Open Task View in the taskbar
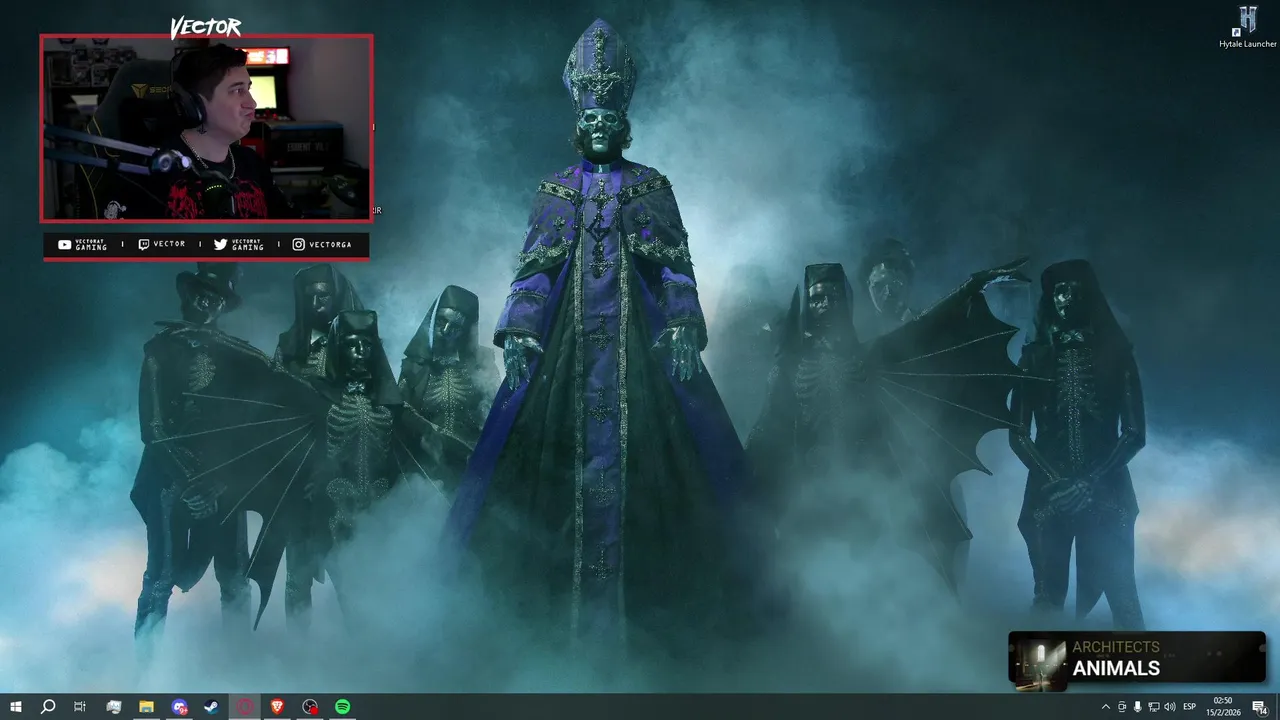1280x720 pixels. 80,707
